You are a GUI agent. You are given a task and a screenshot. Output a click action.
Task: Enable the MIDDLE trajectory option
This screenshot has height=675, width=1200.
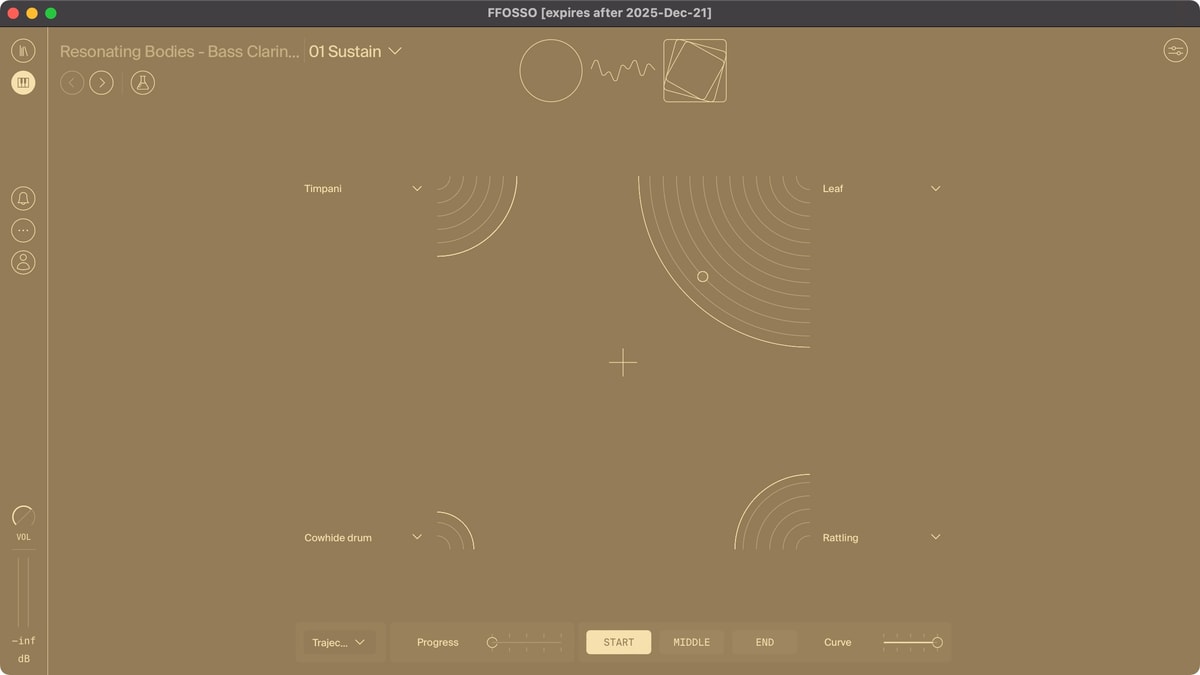pos(691,642)
